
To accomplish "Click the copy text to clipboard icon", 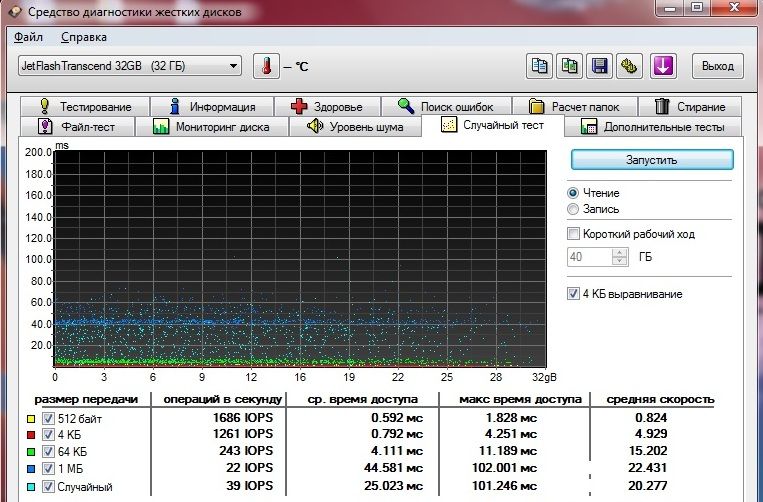I will (x=540, y=67).
